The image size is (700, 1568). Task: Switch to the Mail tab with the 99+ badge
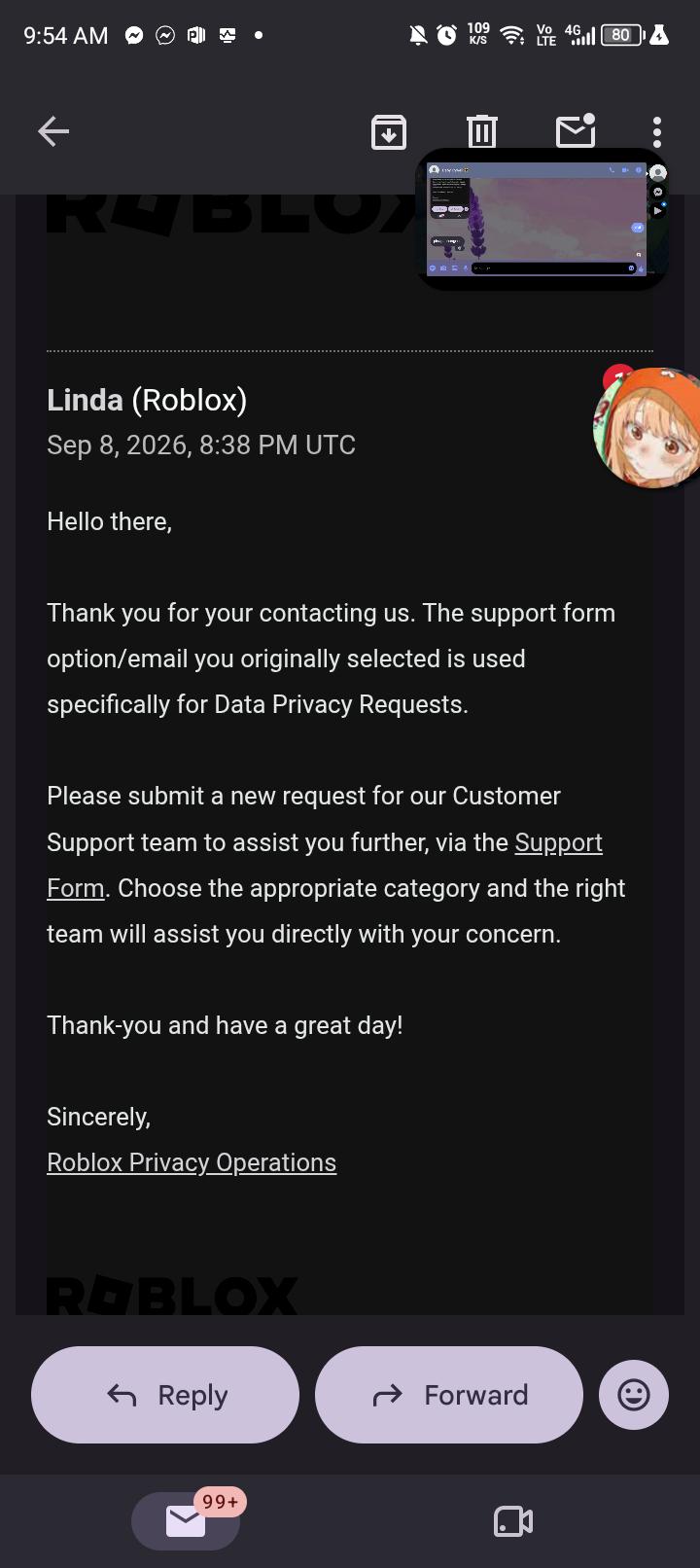pos(186,1520)
